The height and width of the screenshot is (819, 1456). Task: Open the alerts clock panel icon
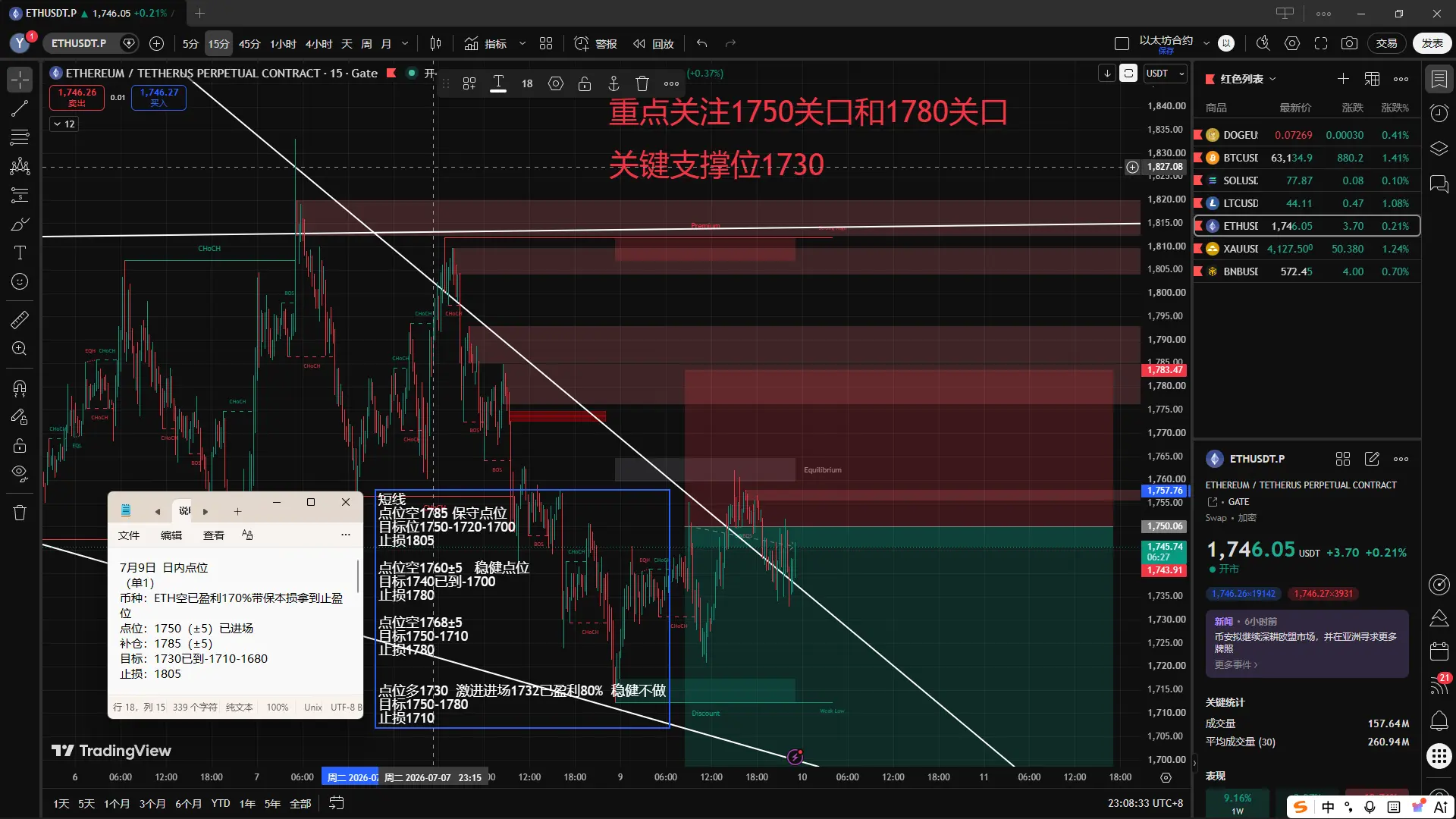coord(1439,113)
